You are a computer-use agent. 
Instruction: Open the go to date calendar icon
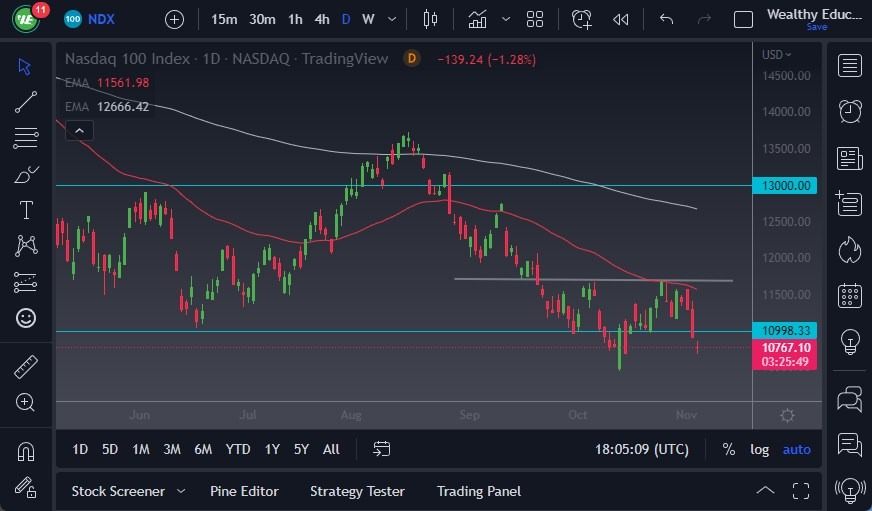coord(382,449)
